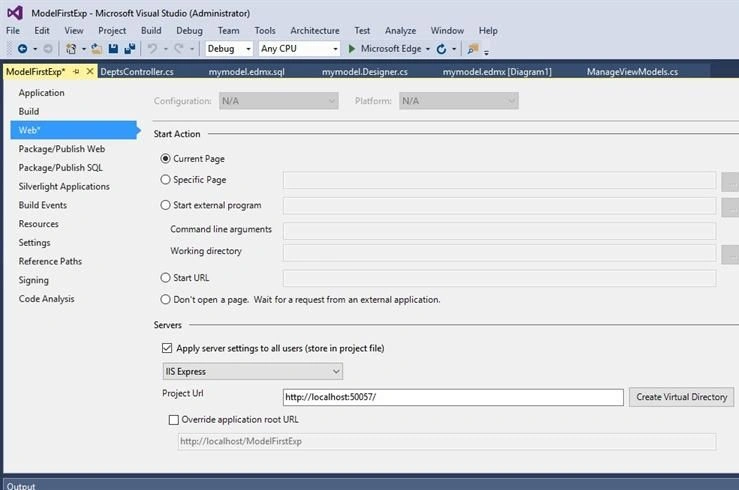
Task: Click the Create Virtual Directory button
Action: click(x=682, y=397)
